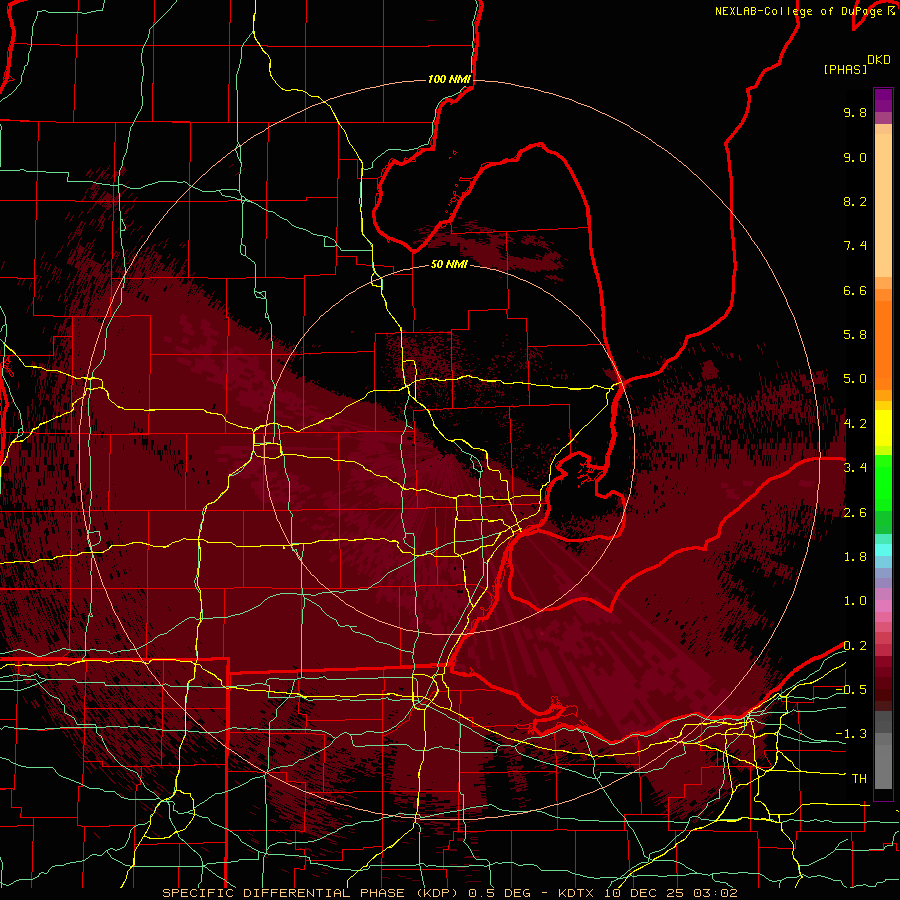
Task: Click the cyan segment of the color bar
Action: [x=883, y=550]
